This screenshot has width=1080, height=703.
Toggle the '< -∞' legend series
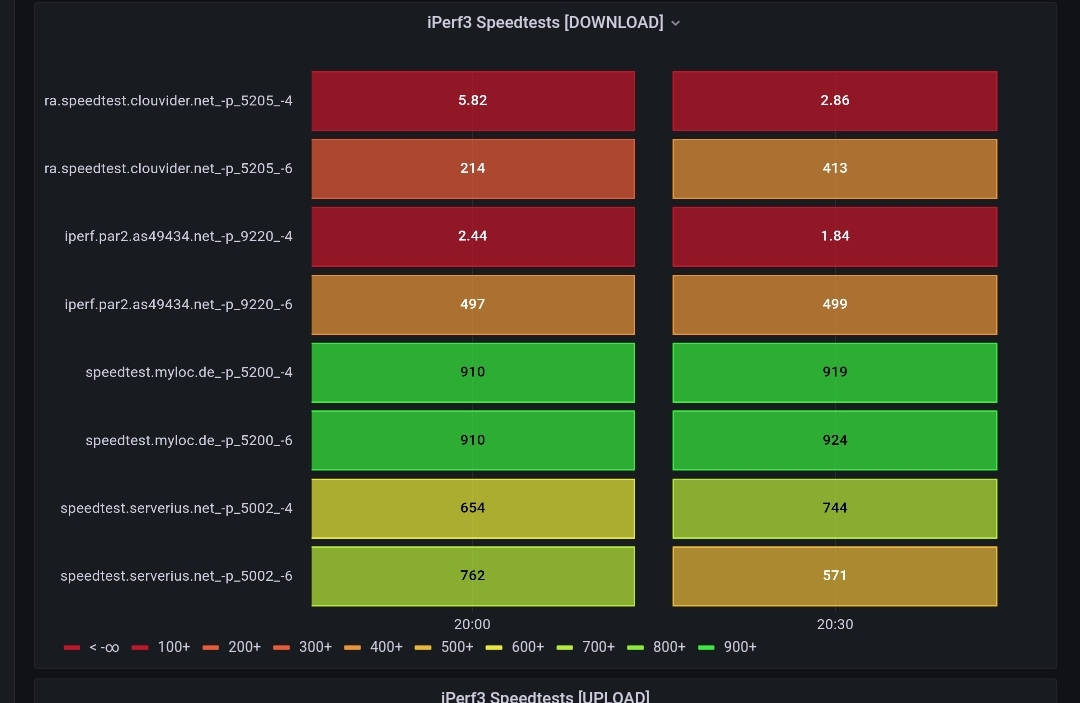(92, 647)
